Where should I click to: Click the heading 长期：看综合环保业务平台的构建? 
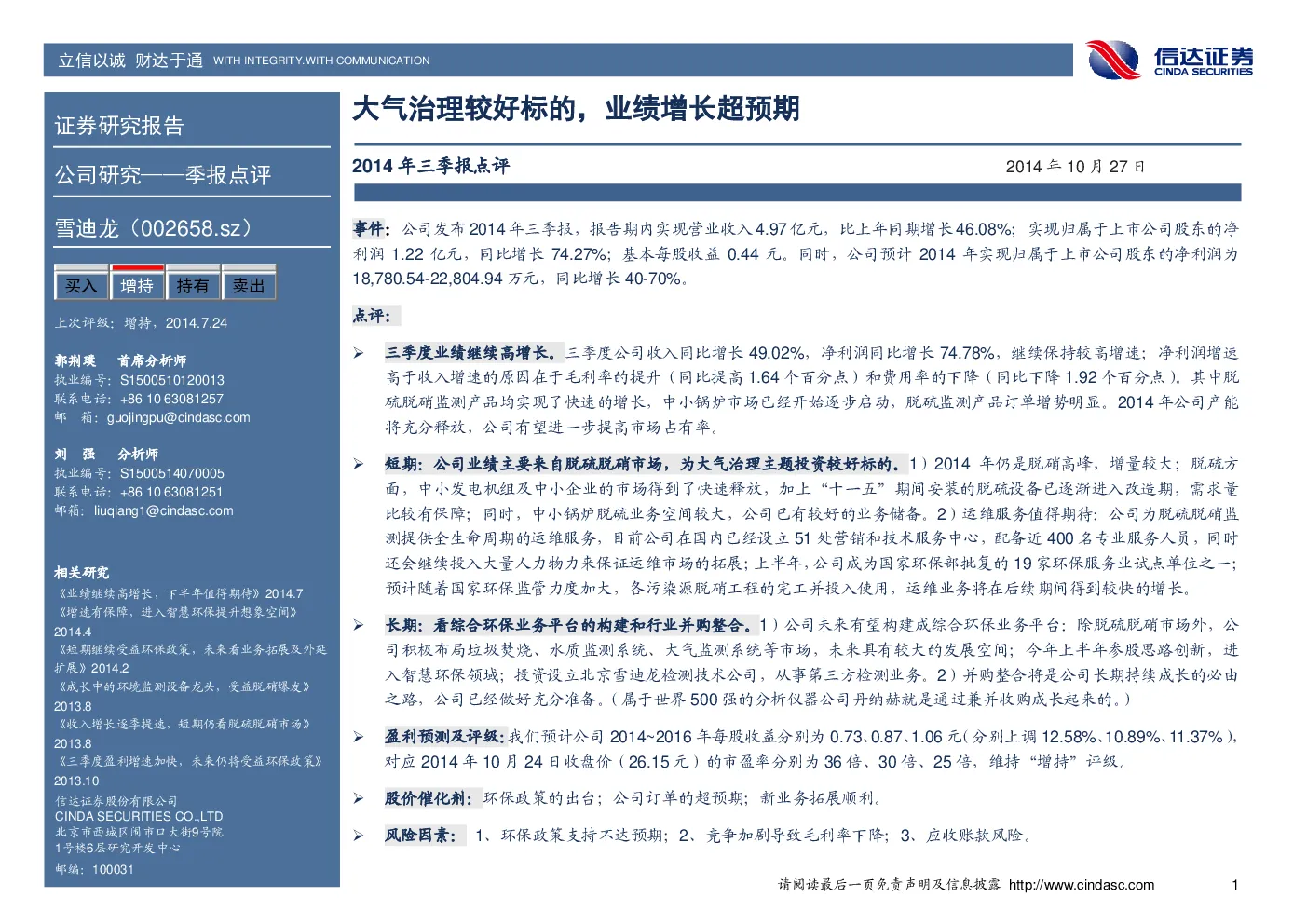pyautogui.click(x=570, y=625)
